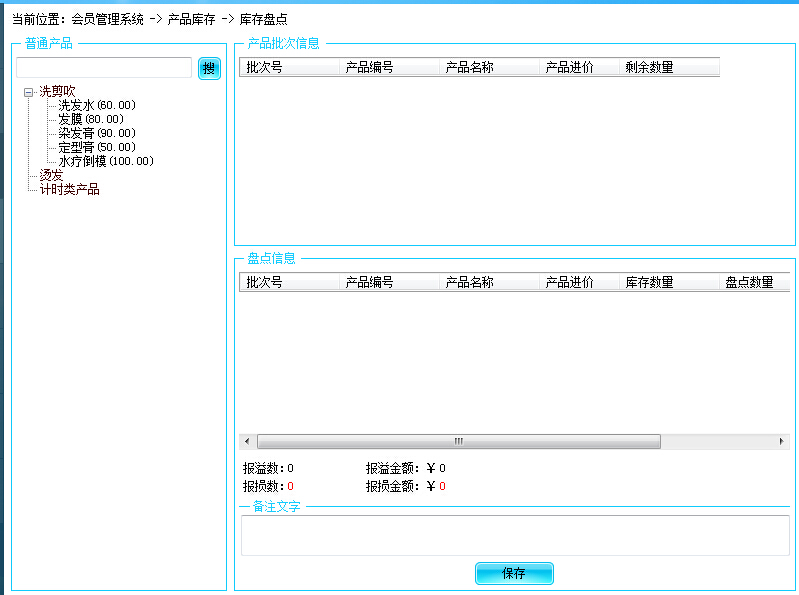Click inside the 备注文字 remarks box
Viewport: 799px width, 595px height.
[514, 535]
